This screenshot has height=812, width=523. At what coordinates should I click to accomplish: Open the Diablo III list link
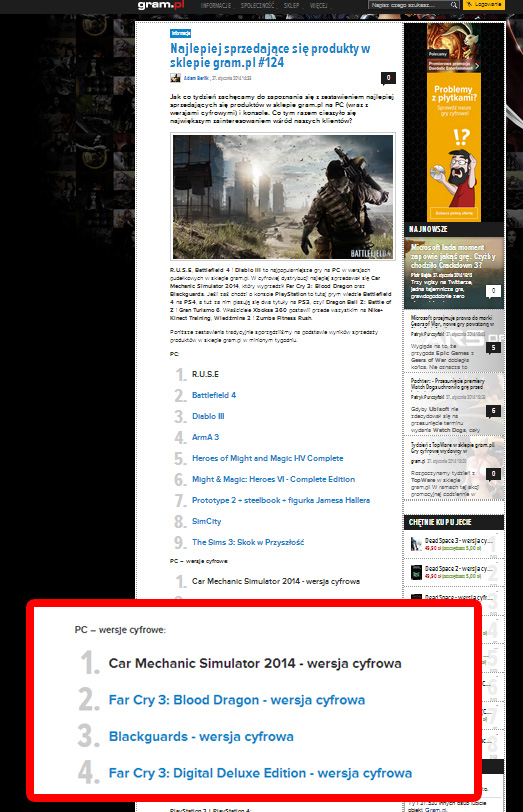tap(208, 416)
